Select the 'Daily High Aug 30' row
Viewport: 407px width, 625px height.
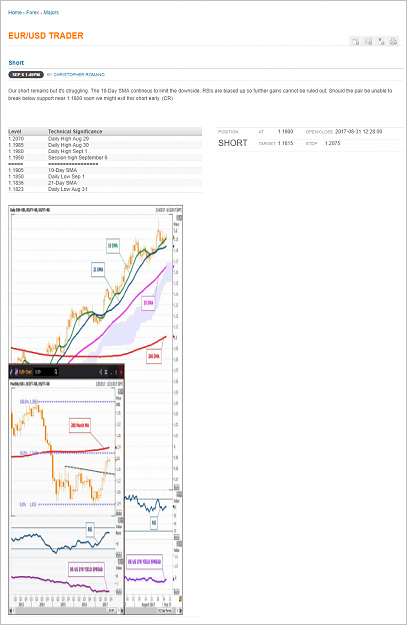(105, 145)
